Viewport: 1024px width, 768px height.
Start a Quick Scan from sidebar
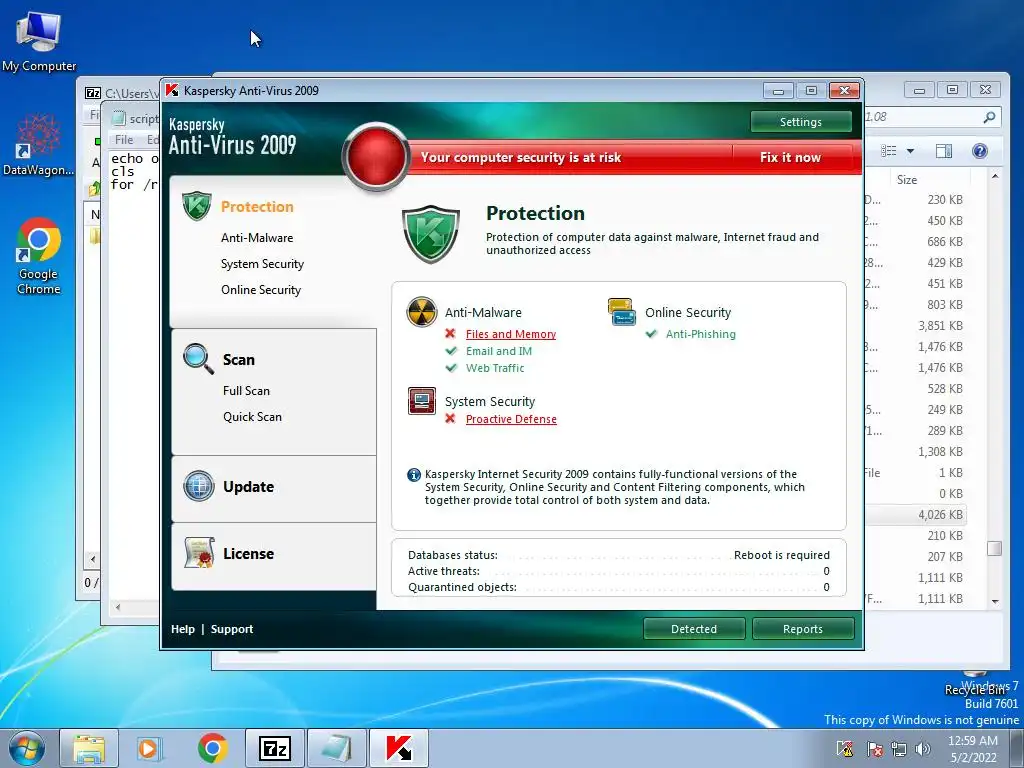pyautogui.click(x=253, y=417)
